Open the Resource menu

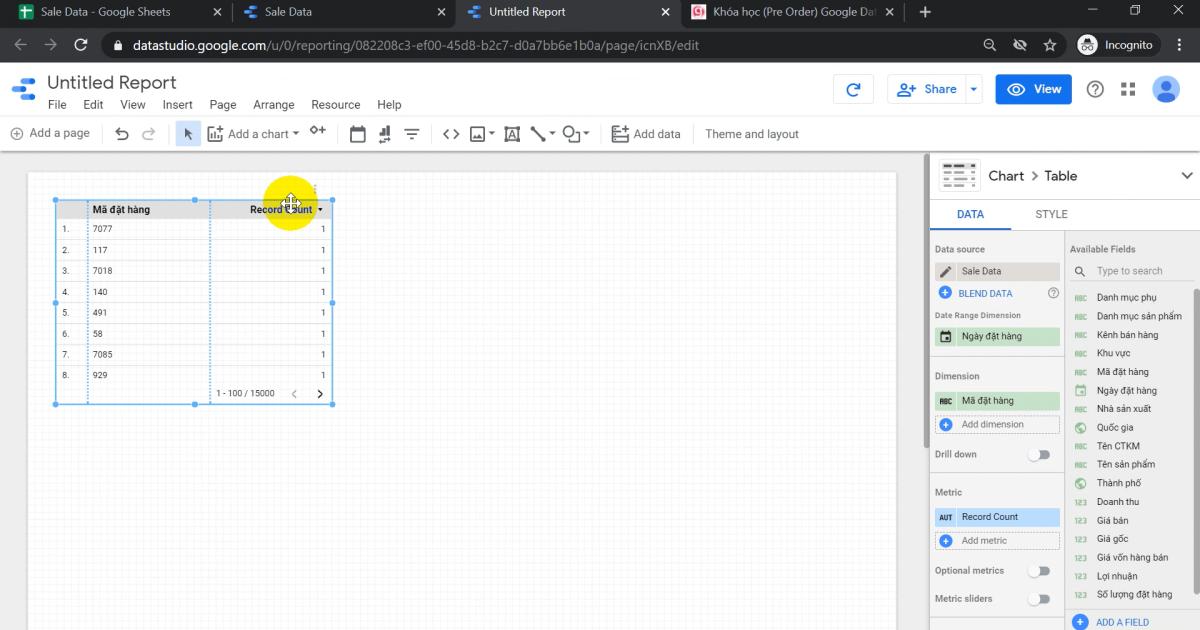[336, 104]
